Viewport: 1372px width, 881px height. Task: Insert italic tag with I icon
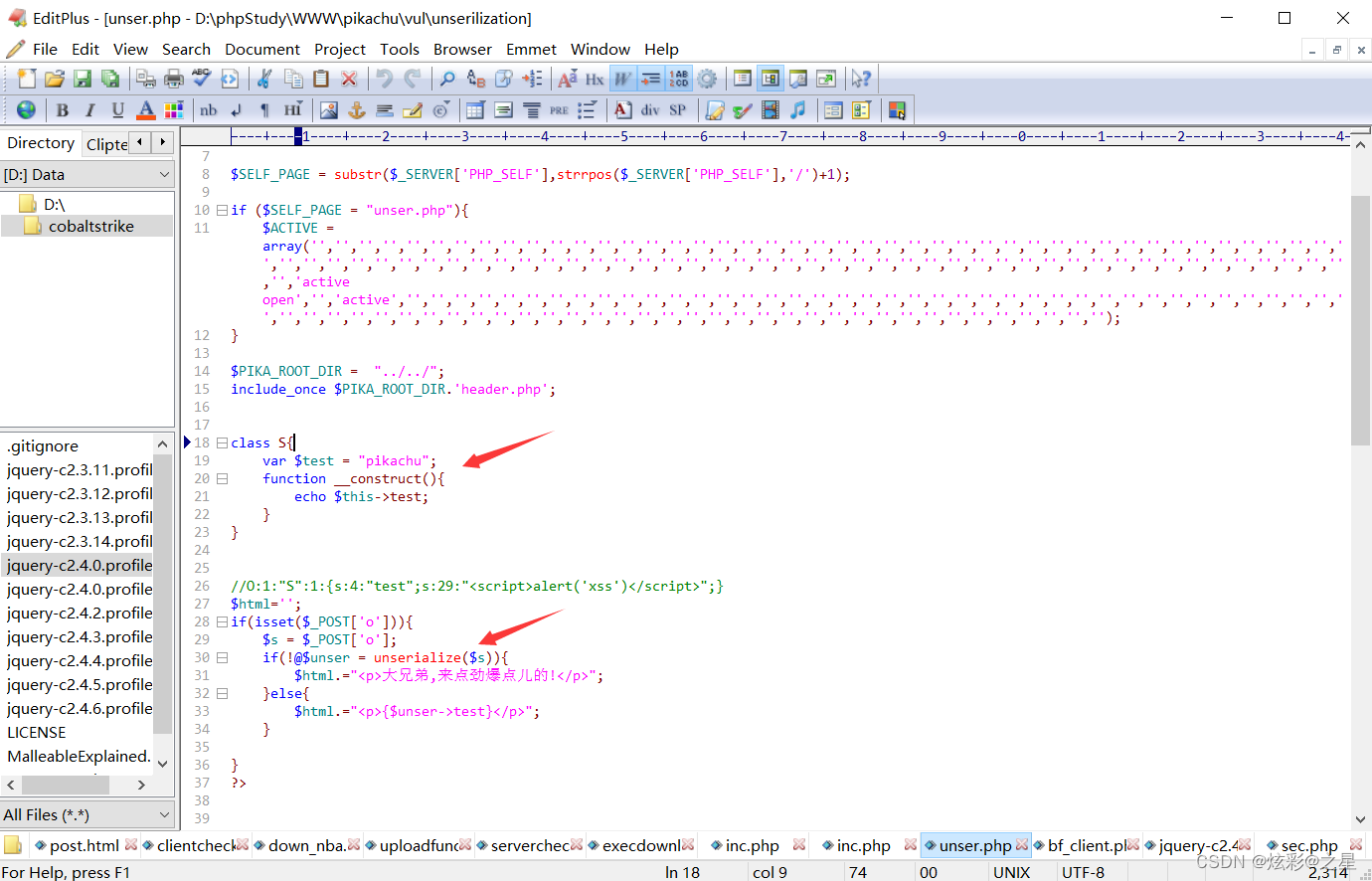pos(90,110)
